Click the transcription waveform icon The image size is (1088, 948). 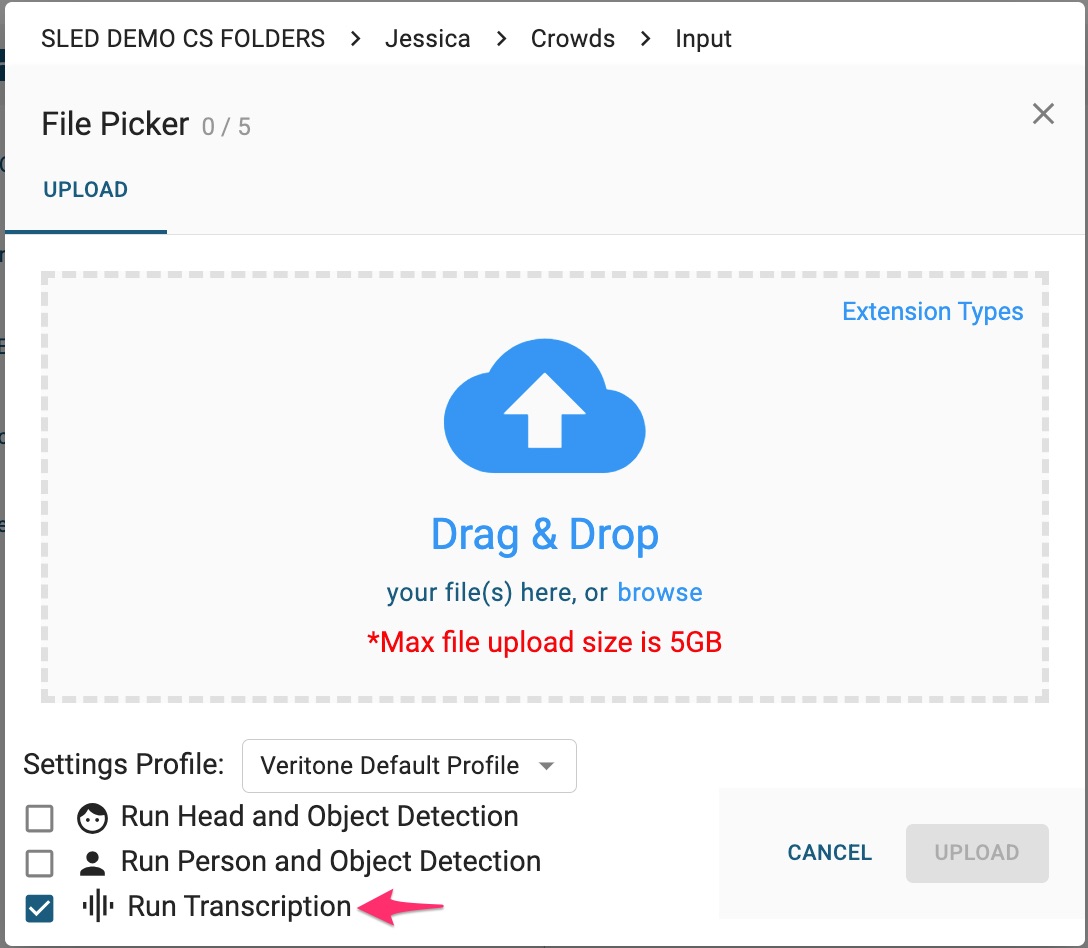tap(97, 907)
